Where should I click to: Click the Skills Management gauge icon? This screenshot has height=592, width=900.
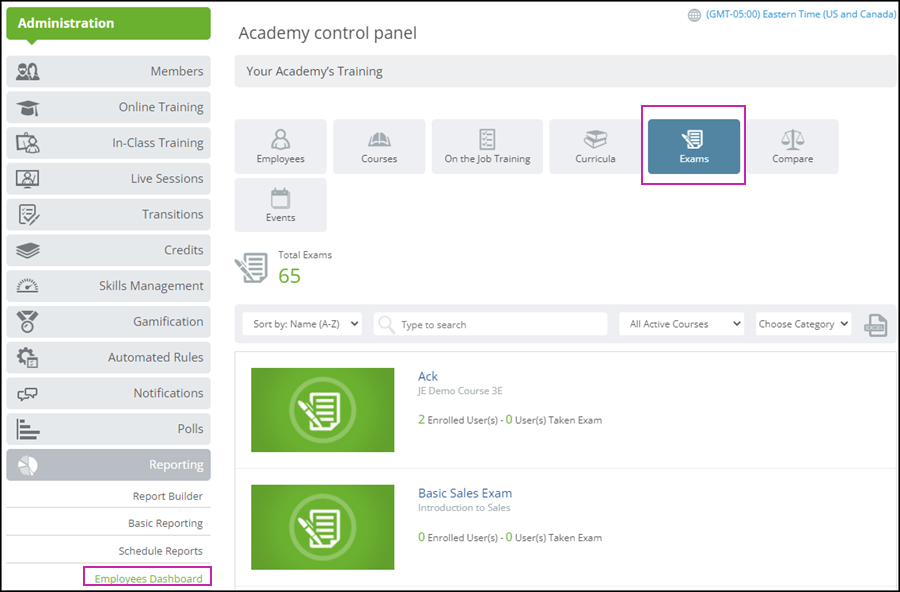pos(28,286)
